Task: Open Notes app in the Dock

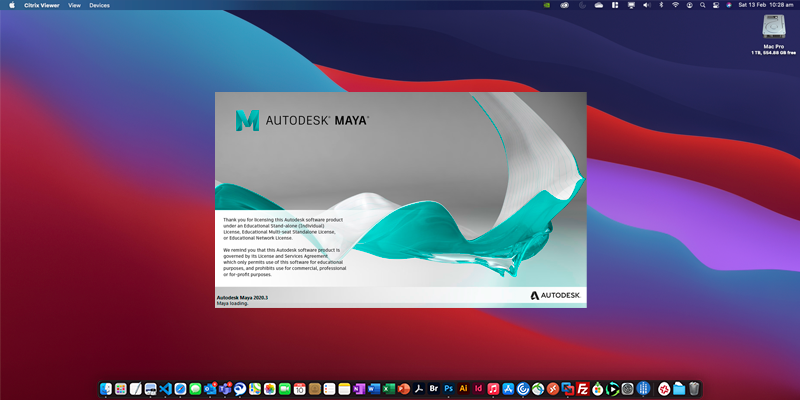Action: (x=344, y=389)
